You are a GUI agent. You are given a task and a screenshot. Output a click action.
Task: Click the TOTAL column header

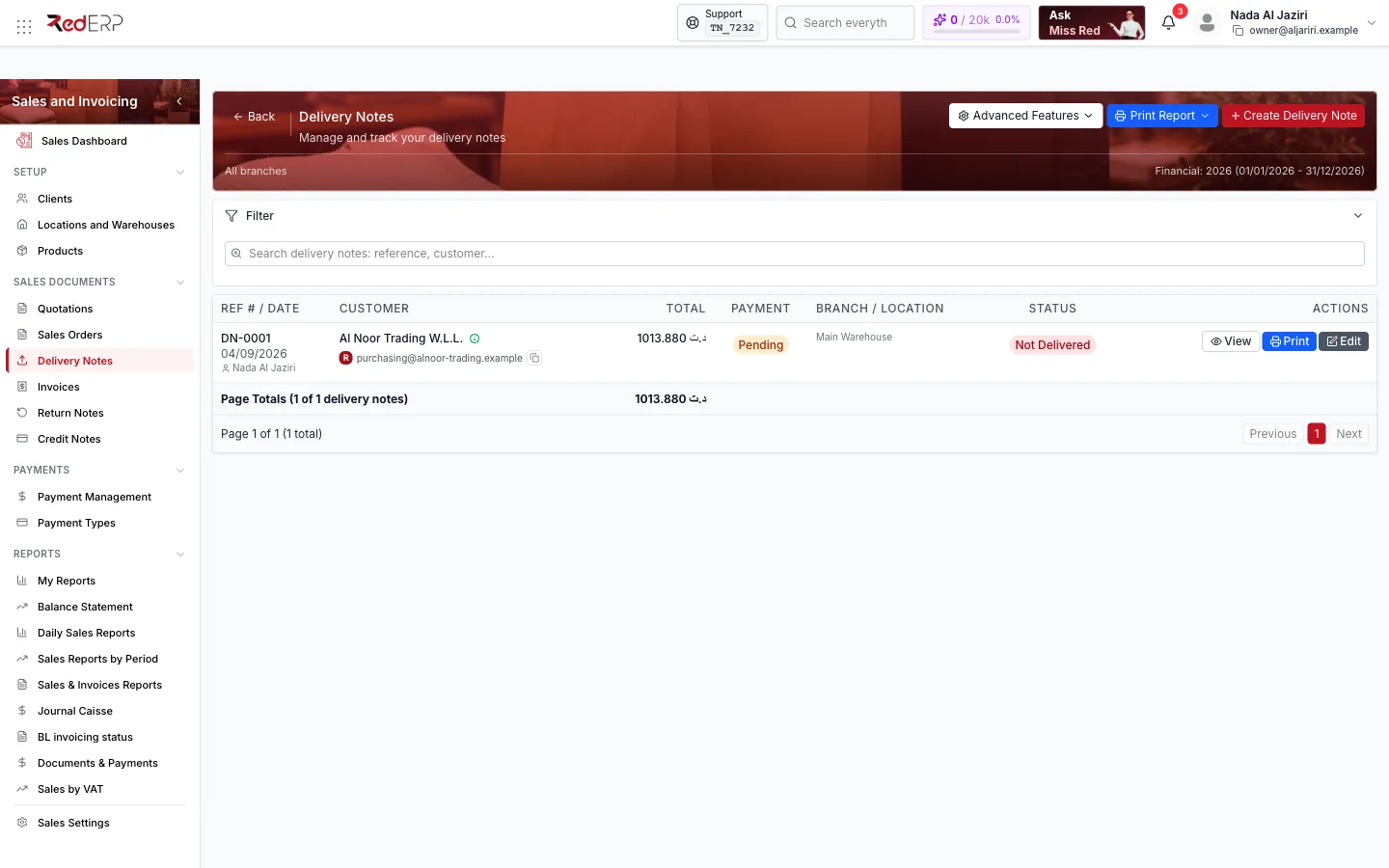pos(686,309)
